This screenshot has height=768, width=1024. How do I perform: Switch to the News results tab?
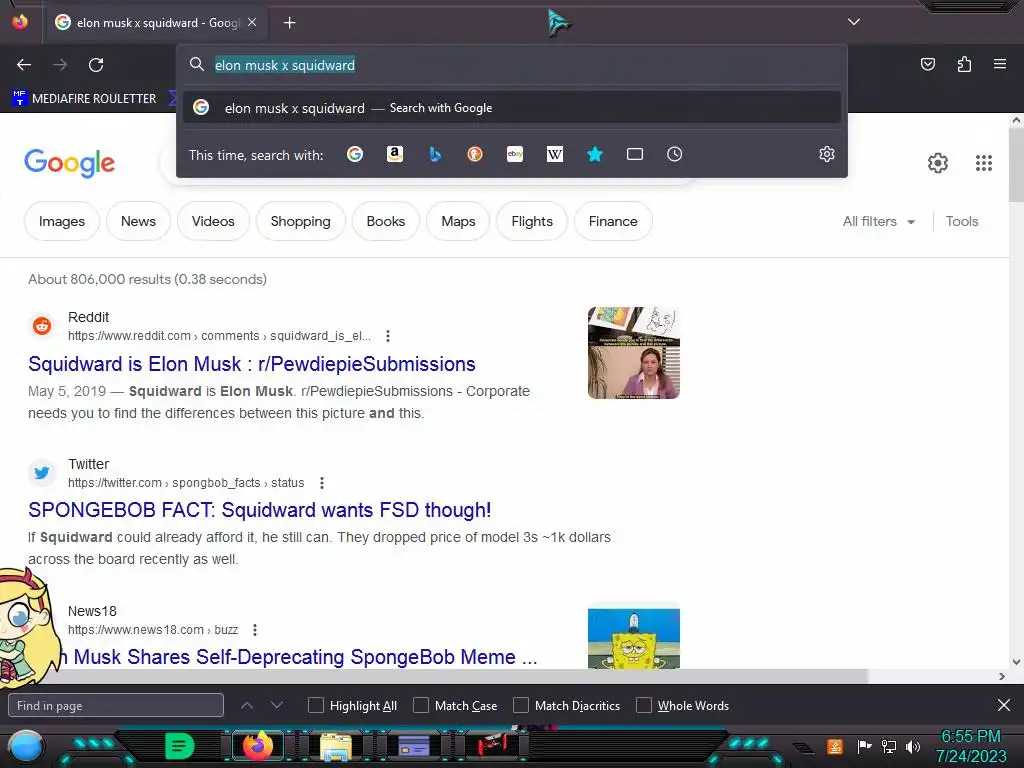pyautogui.click(x=138, y=221)
